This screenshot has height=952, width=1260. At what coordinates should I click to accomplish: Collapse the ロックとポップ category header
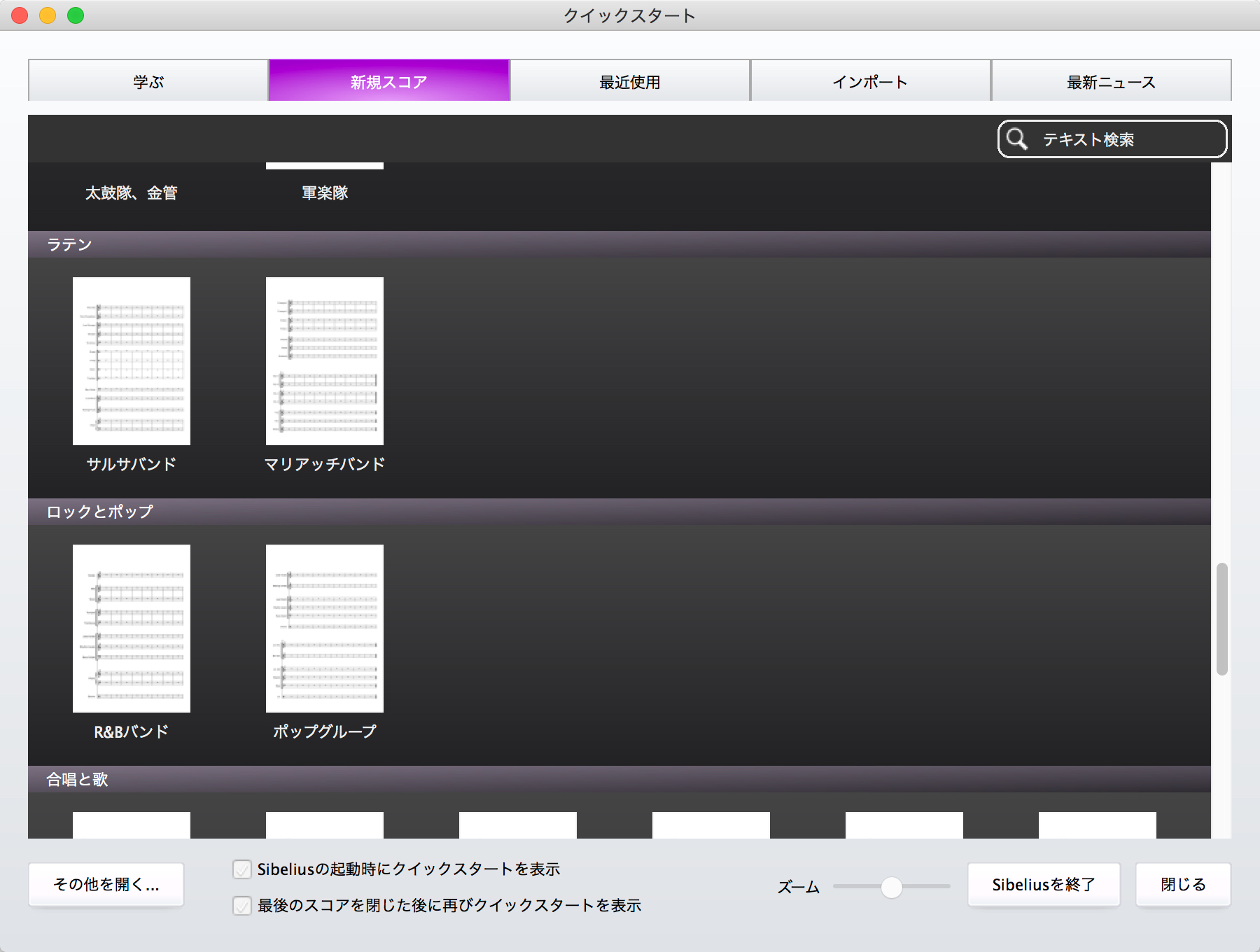pos(619,512)
